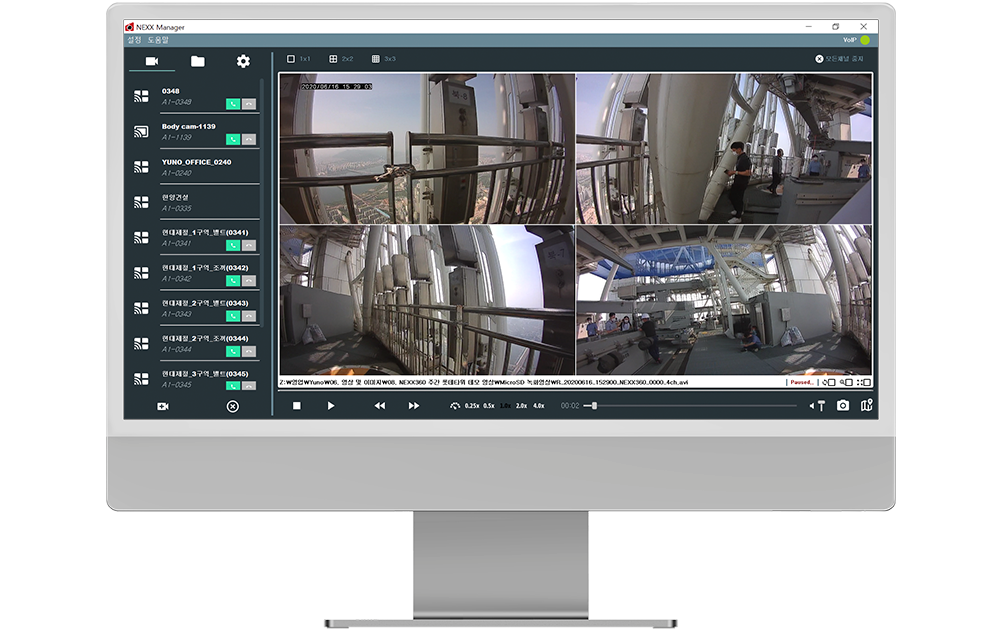Open the map location icon
The image size is (1000, 630).
pyautogui.click(x=866, y=405)
